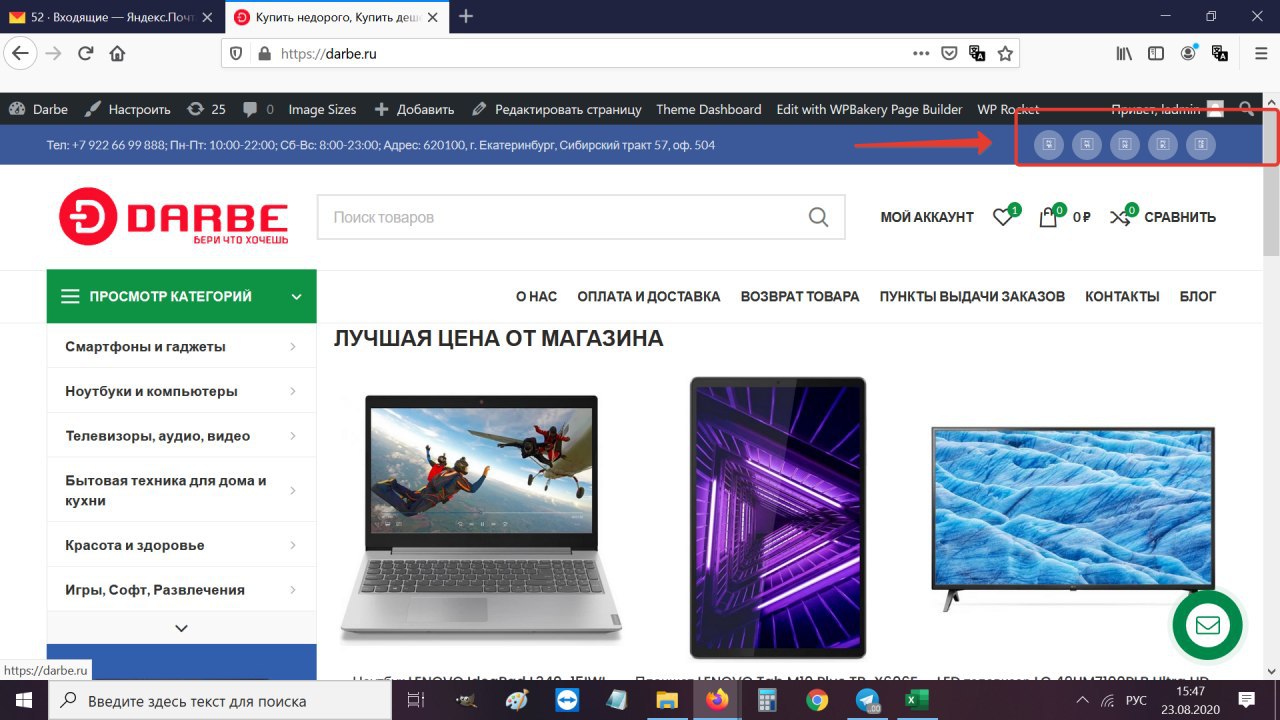Viewport: 1280px width, 720px height.
Task: Open the КОНТАКТЫ menu item
Action: point(1122,296)
